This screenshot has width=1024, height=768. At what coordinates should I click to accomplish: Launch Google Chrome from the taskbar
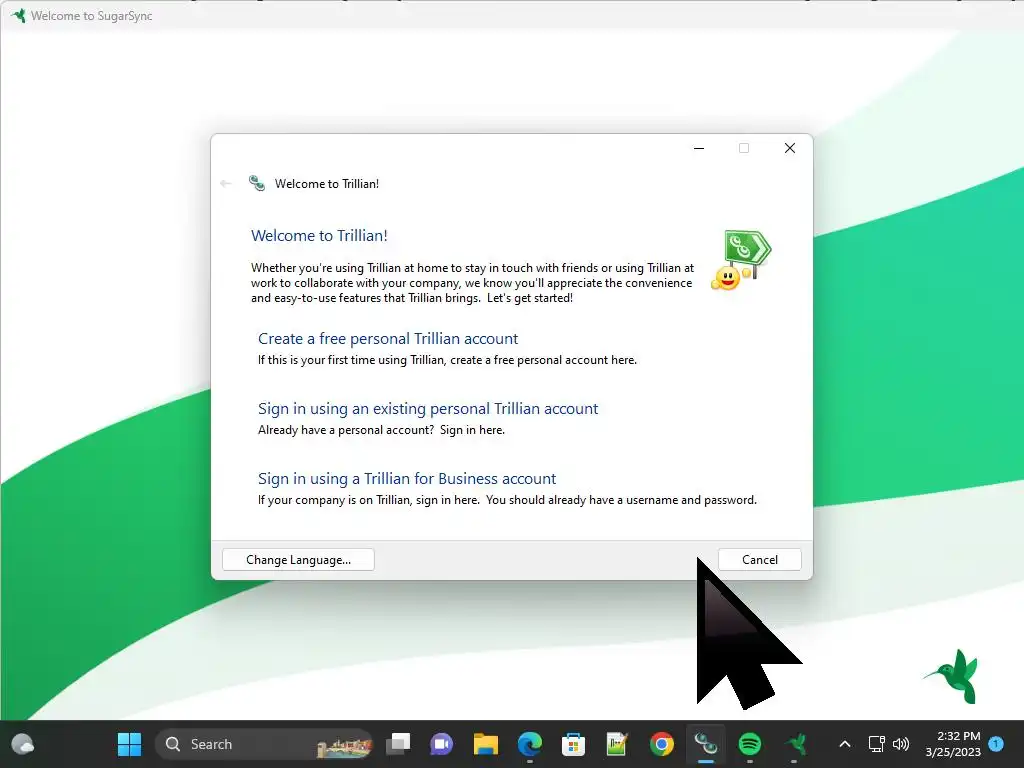point(662,744)
